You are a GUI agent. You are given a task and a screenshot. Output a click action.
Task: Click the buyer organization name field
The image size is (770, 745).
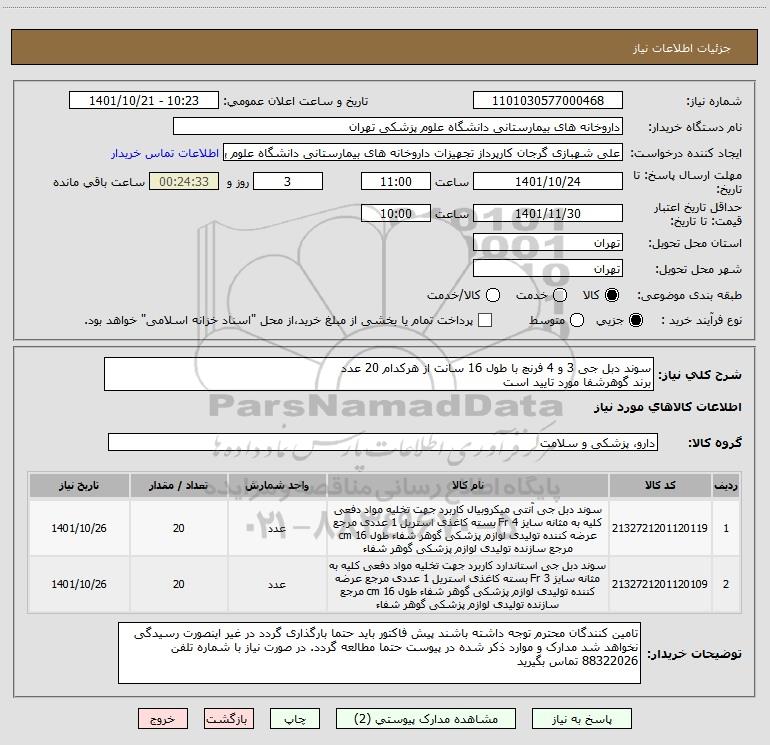pos(398,127)
